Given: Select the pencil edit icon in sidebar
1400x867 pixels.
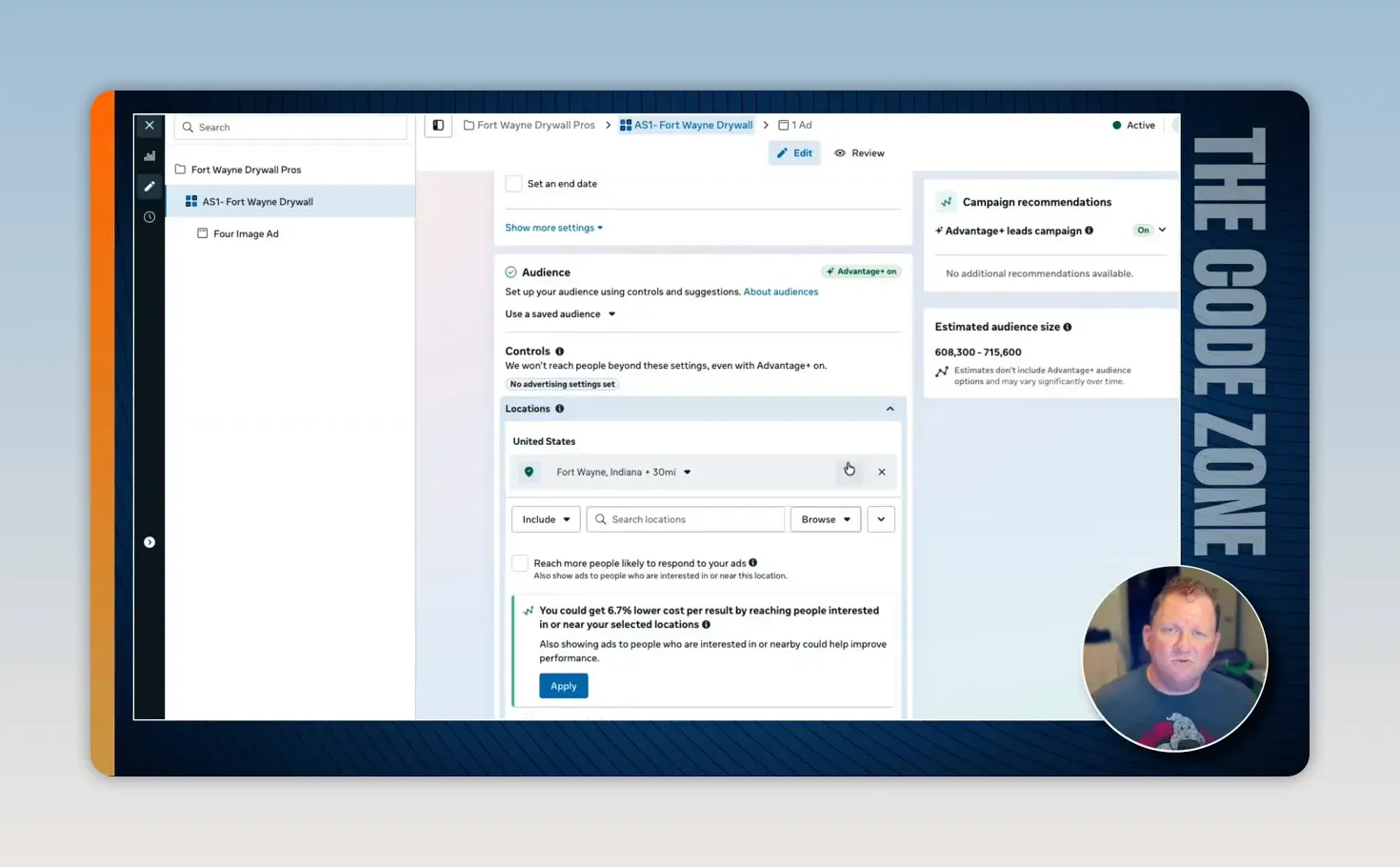Looking at the screenshot, I should coord(150,187).
